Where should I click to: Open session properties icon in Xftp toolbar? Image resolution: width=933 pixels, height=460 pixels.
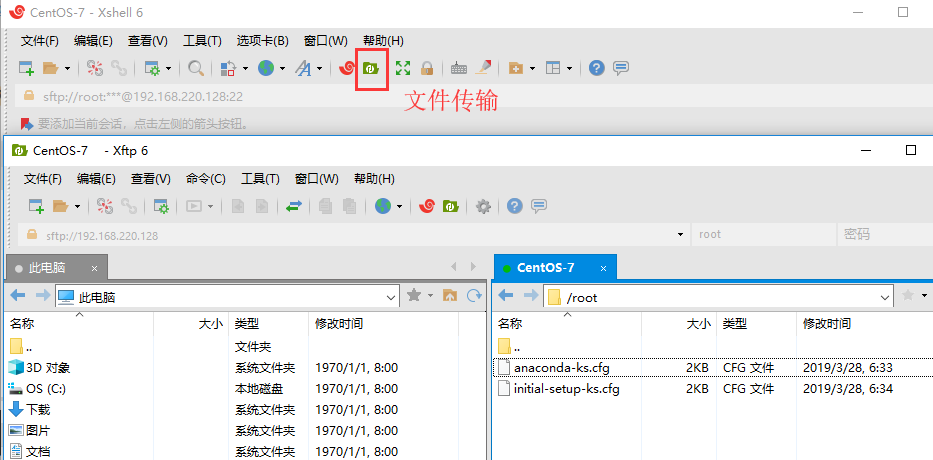click(x=162, y=206)
